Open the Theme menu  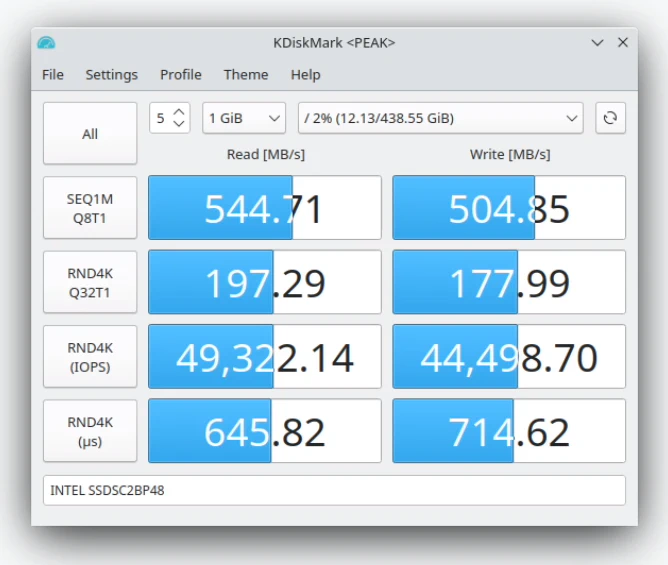tap(246, 75)
